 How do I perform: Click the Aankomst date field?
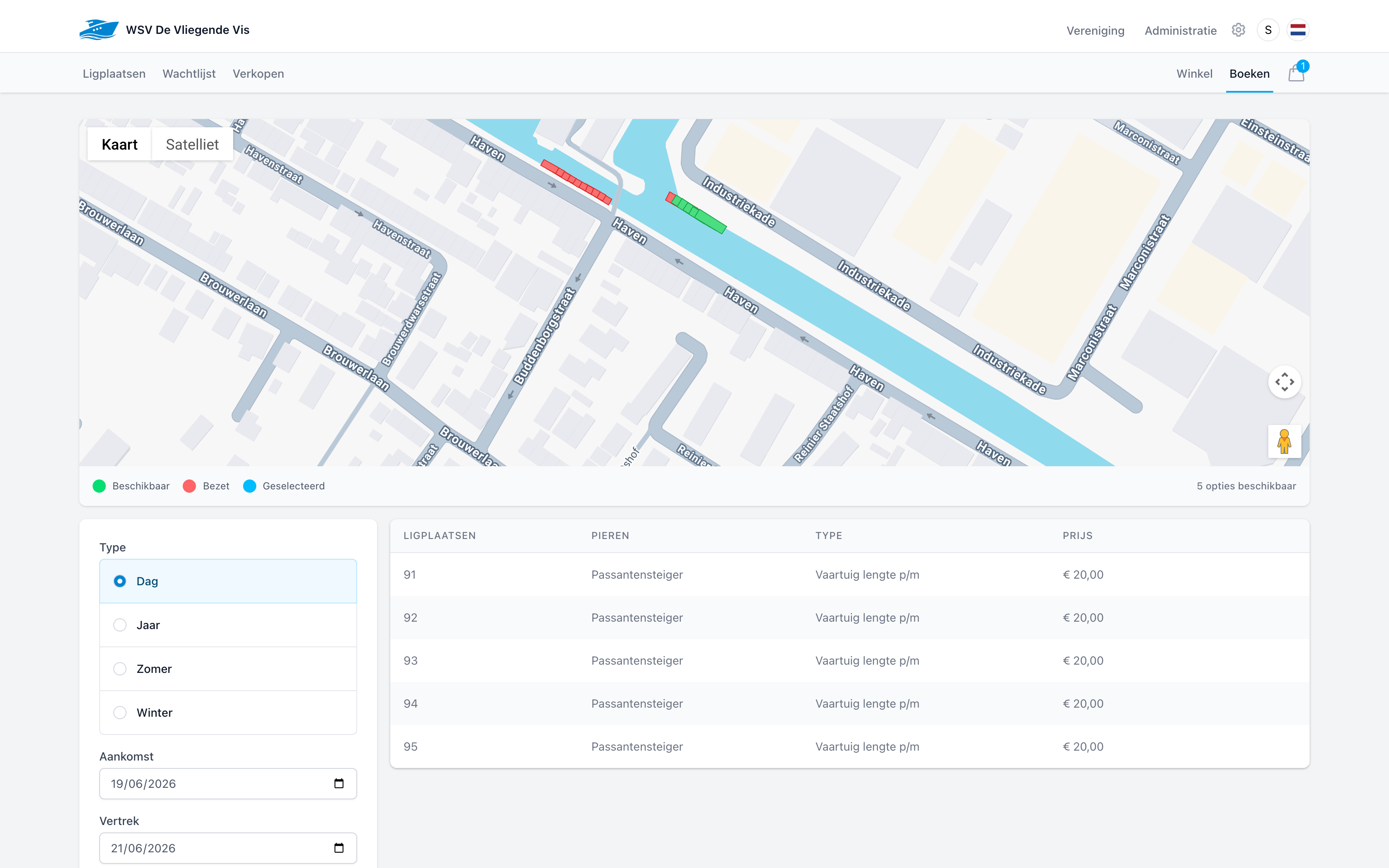pos(228,784)
